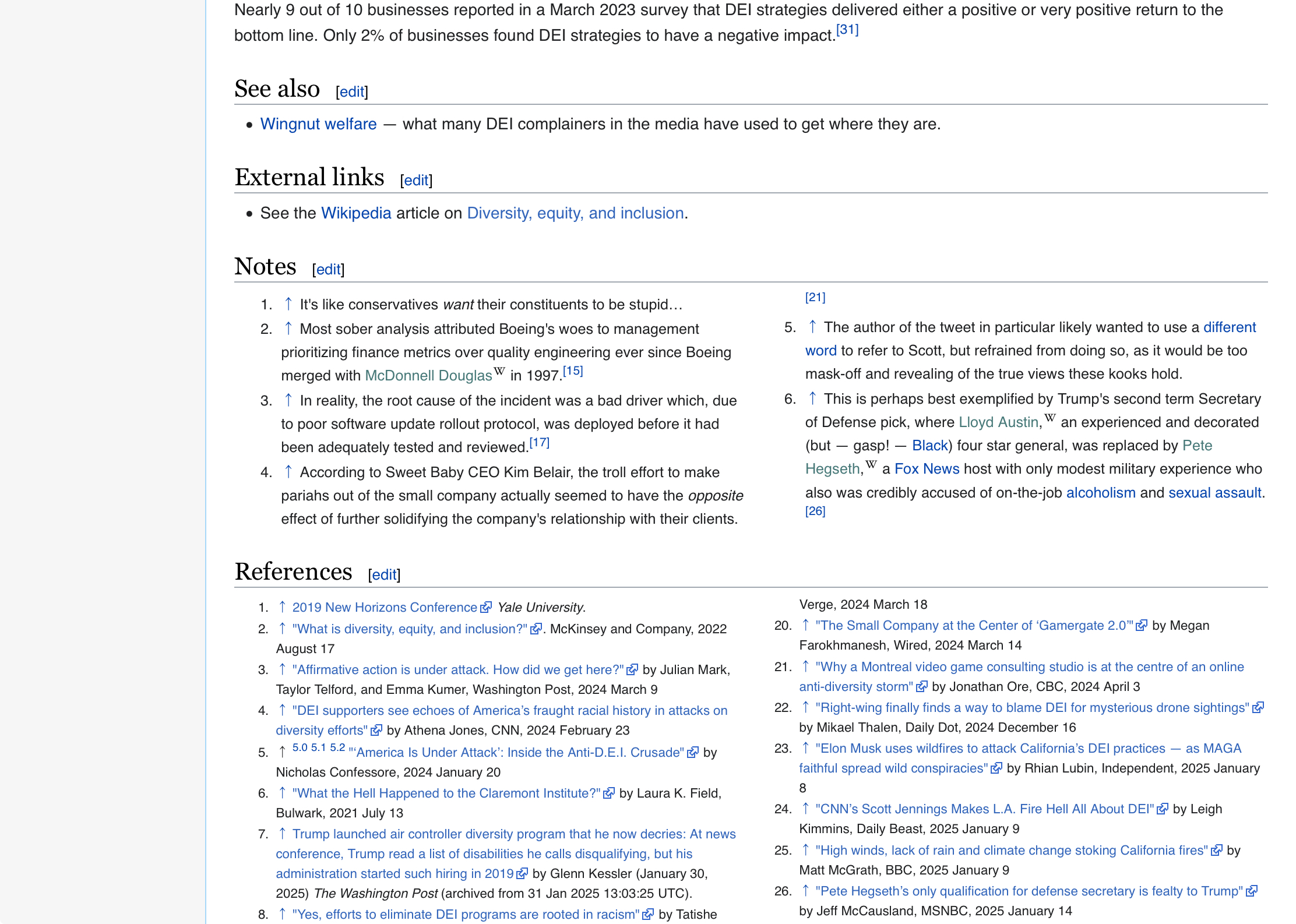Open the 'different word' link in note 5
This screenshot has height=924, width=1296.
(x=1230, y=327)
